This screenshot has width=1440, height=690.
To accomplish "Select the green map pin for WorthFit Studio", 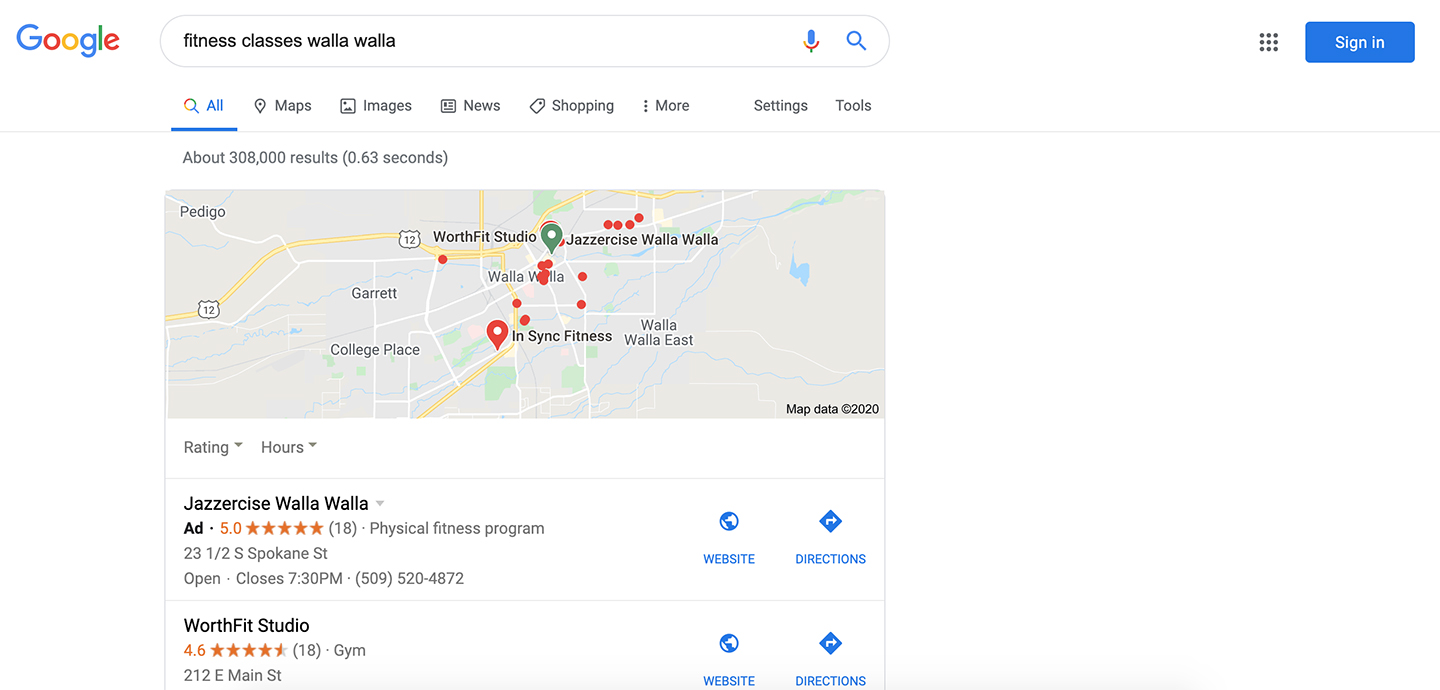I will [551, 234].
